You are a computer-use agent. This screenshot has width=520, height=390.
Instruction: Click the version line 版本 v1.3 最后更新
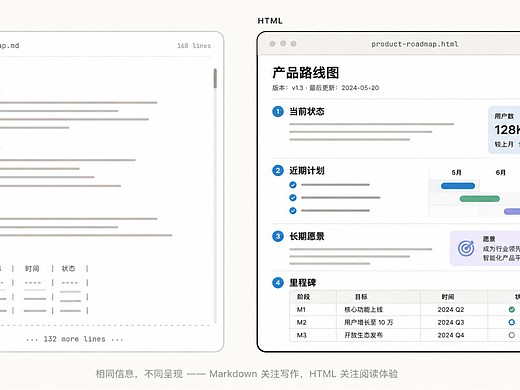tap(326, 88)
